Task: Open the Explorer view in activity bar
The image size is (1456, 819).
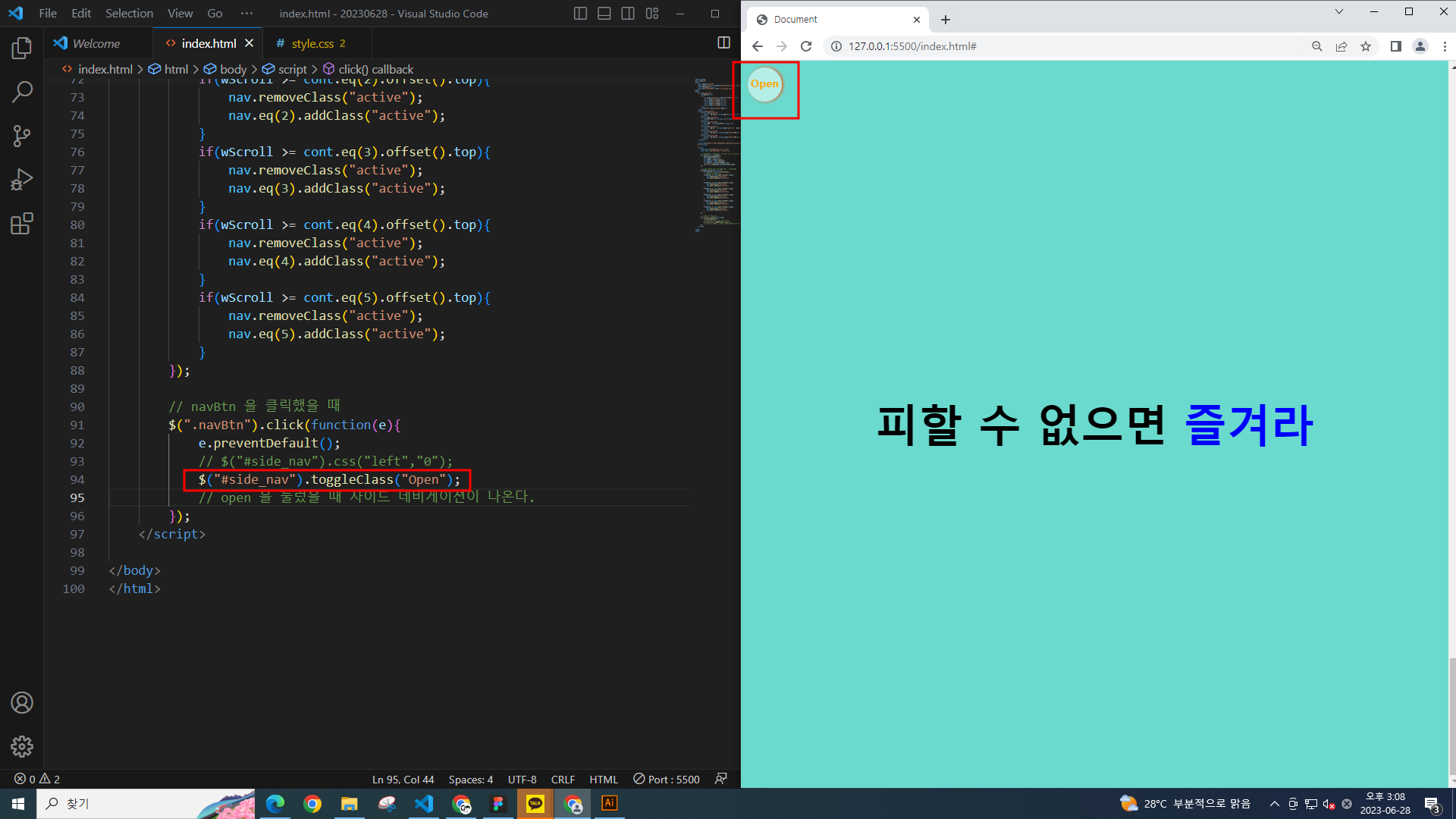Action: click(22, 49)
